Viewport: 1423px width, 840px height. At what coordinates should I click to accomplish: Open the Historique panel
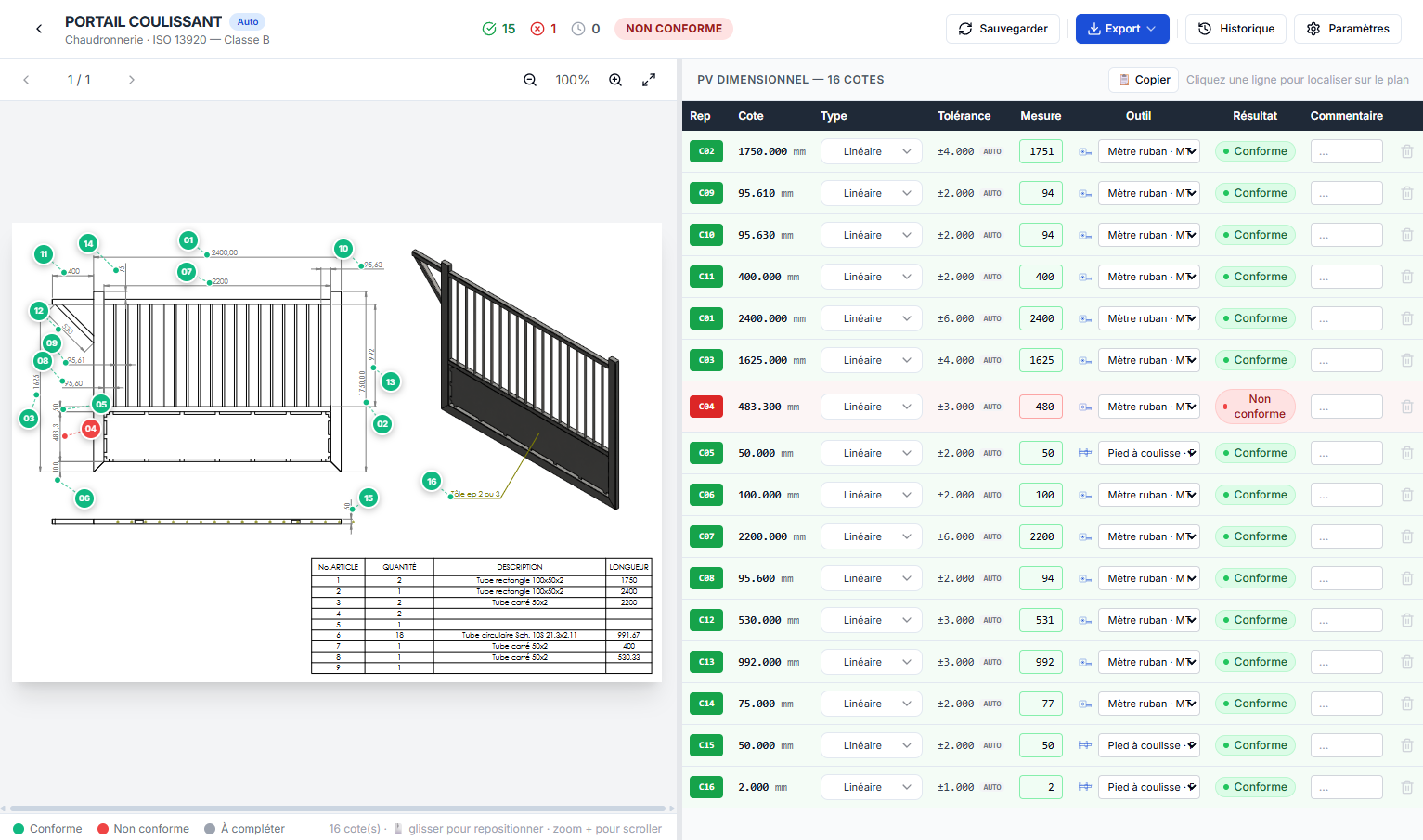point(1235,29)
